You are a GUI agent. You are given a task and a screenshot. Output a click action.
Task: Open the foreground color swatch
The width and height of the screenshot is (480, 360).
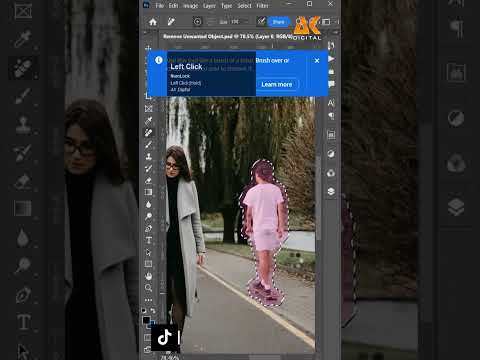coord(146,320)
